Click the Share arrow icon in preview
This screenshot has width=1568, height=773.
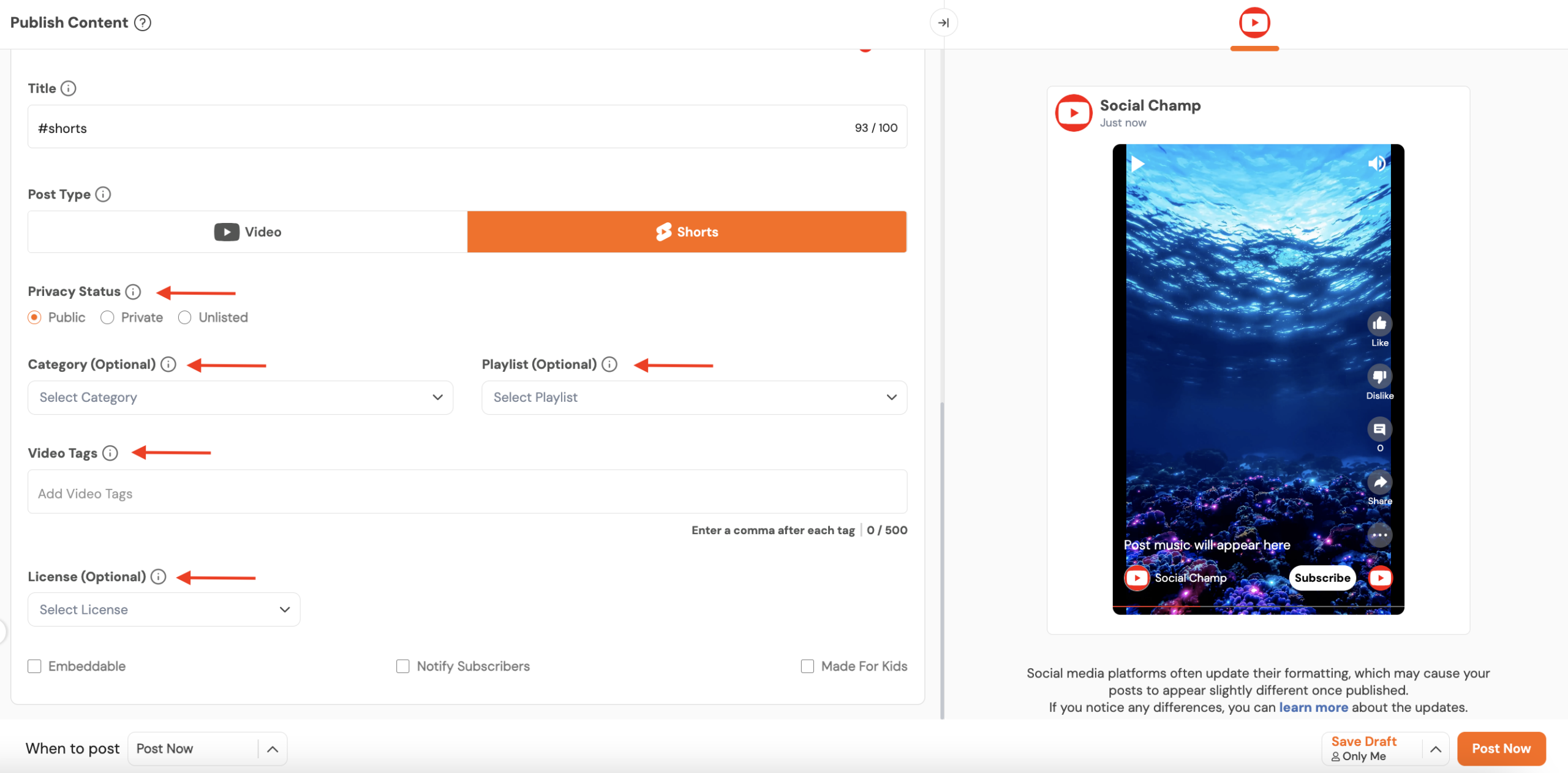(x=1379, y=483)
